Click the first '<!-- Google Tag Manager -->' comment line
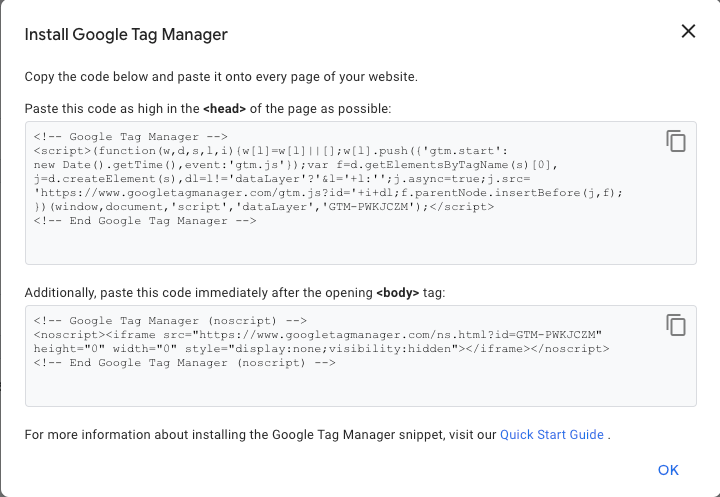The width and height of the screenshot is (720, 497). coord(130,137)
